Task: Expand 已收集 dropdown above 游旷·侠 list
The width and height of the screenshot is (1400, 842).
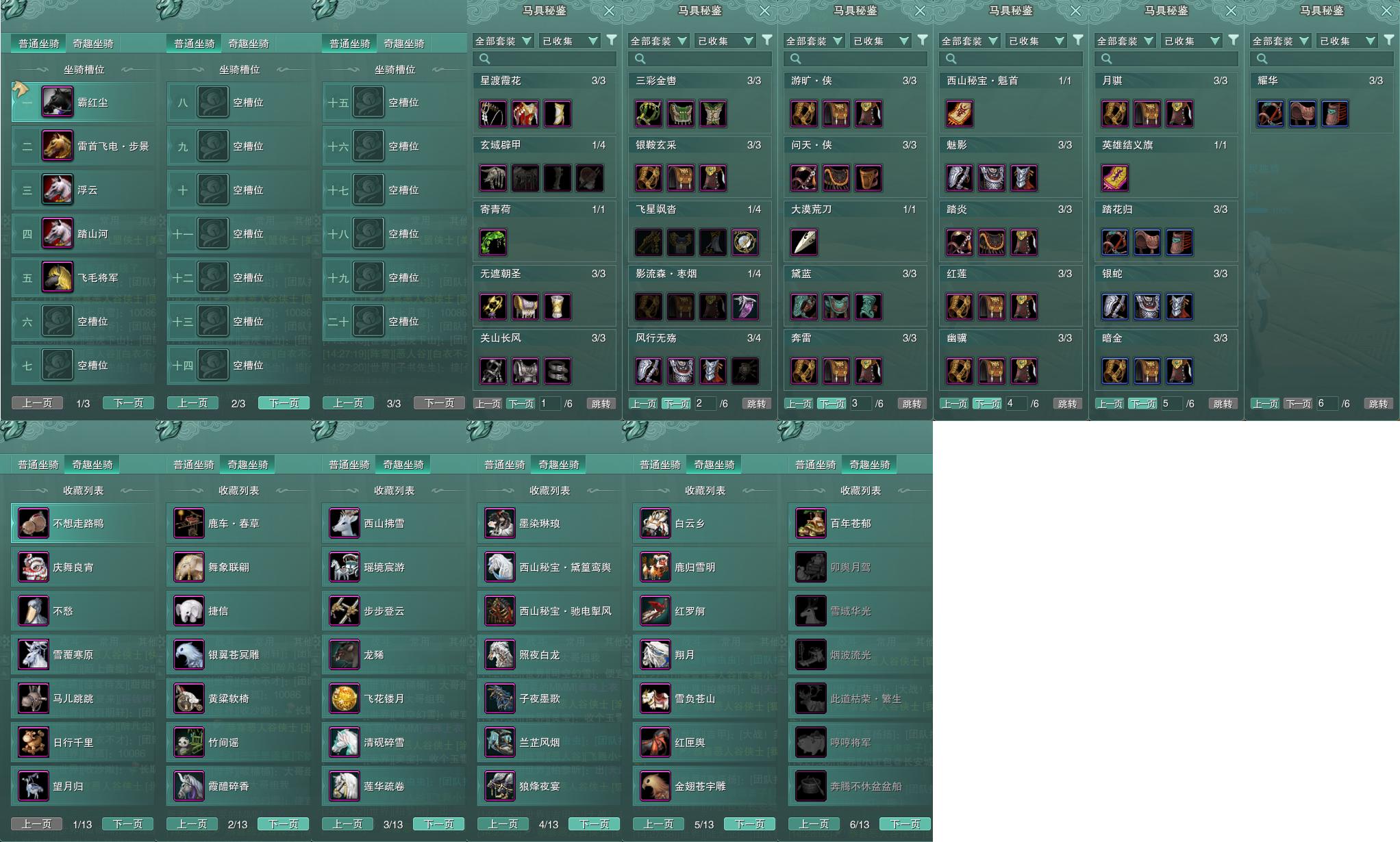Action: pos(881,41)
